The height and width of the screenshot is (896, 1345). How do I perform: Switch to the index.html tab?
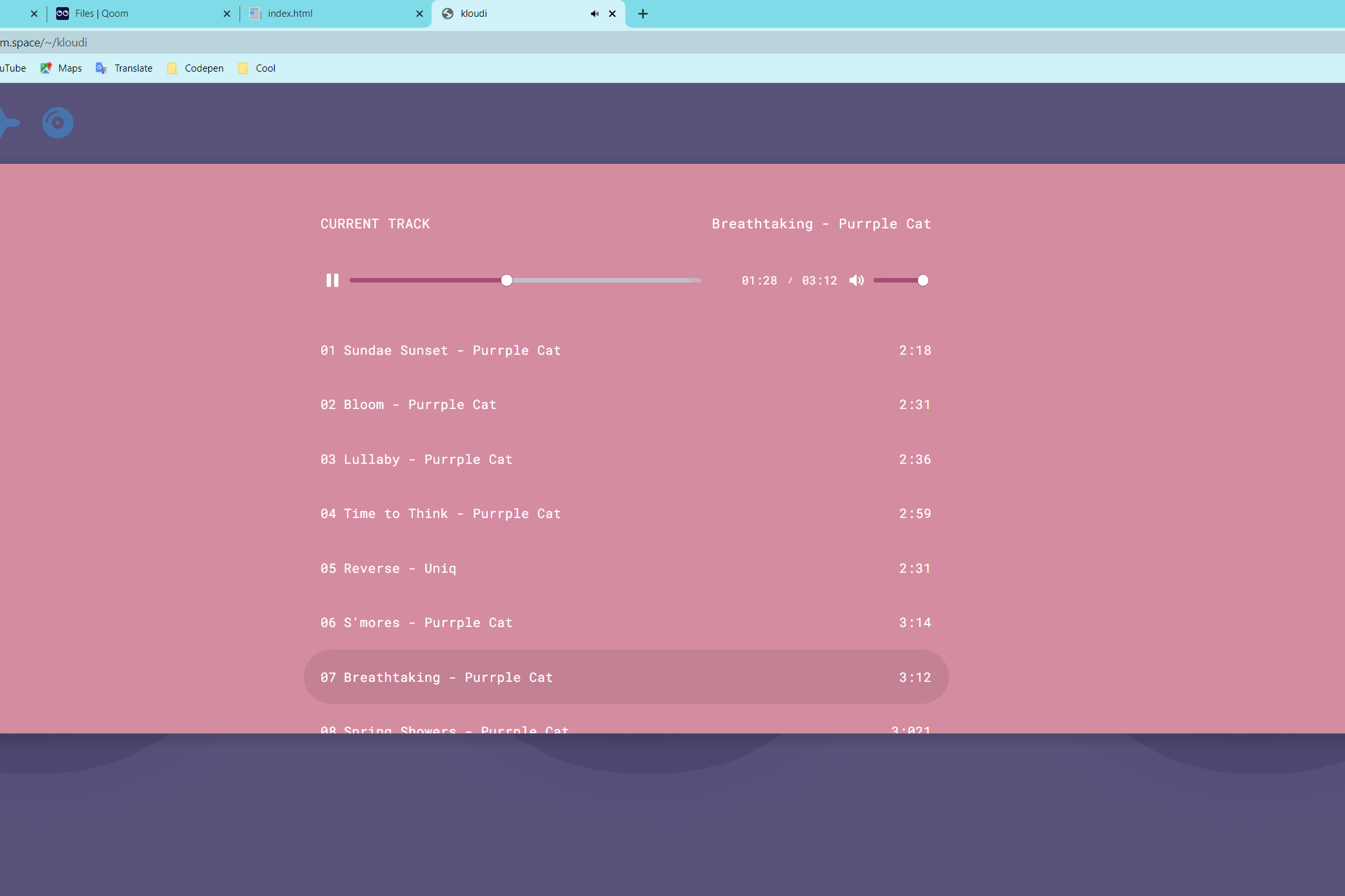coord(323,14)
